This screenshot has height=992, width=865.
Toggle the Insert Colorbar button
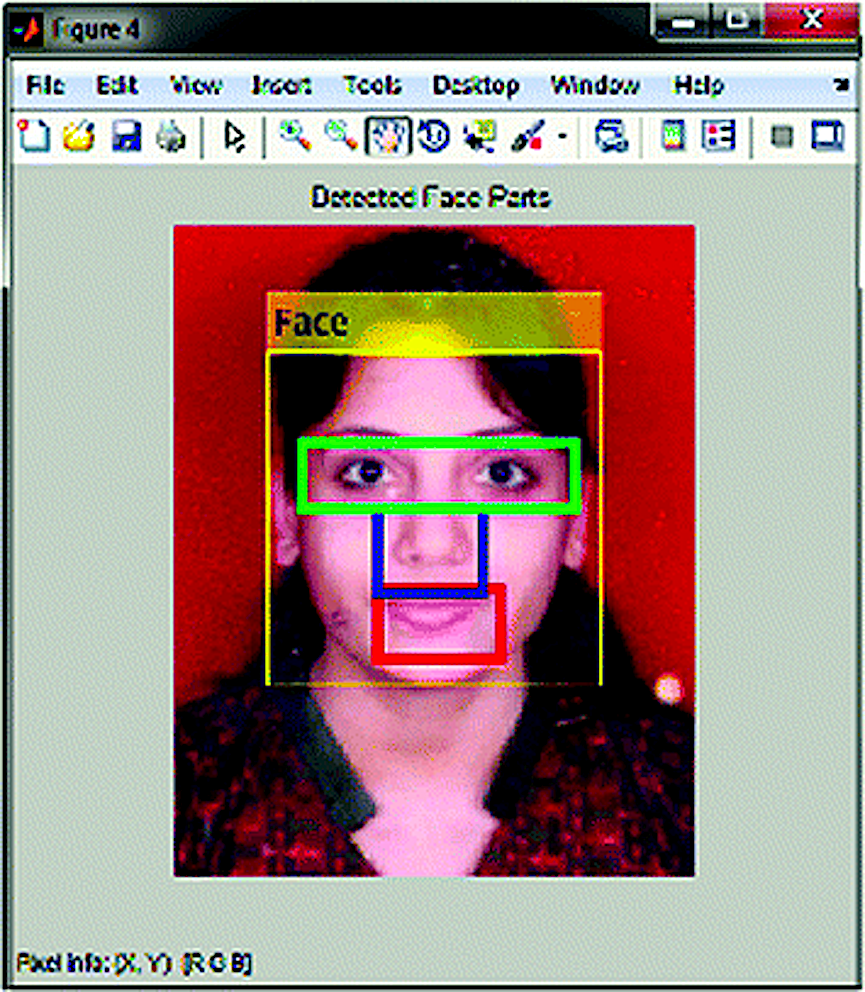[673, 137]
